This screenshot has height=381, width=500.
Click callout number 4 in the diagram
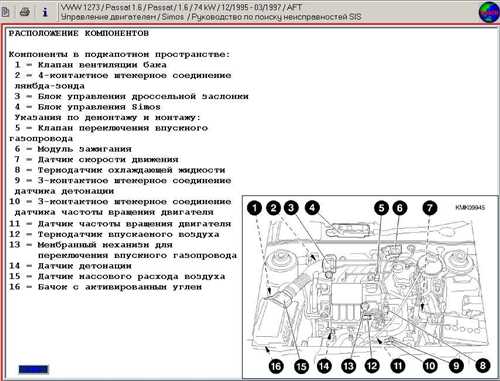coord(312,208)
